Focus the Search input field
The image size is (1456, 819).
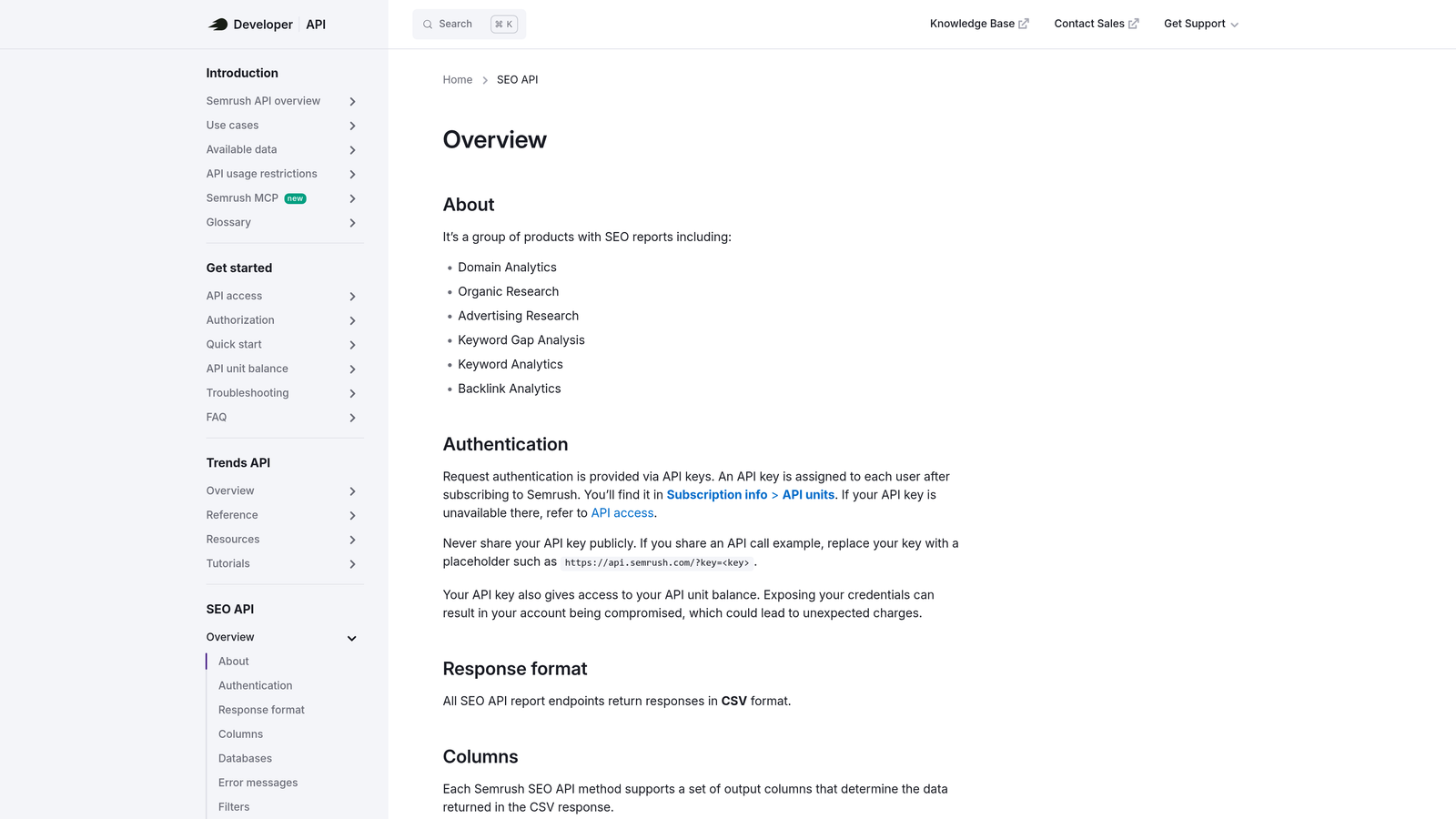pyautogui.click(x=469, y=25)
